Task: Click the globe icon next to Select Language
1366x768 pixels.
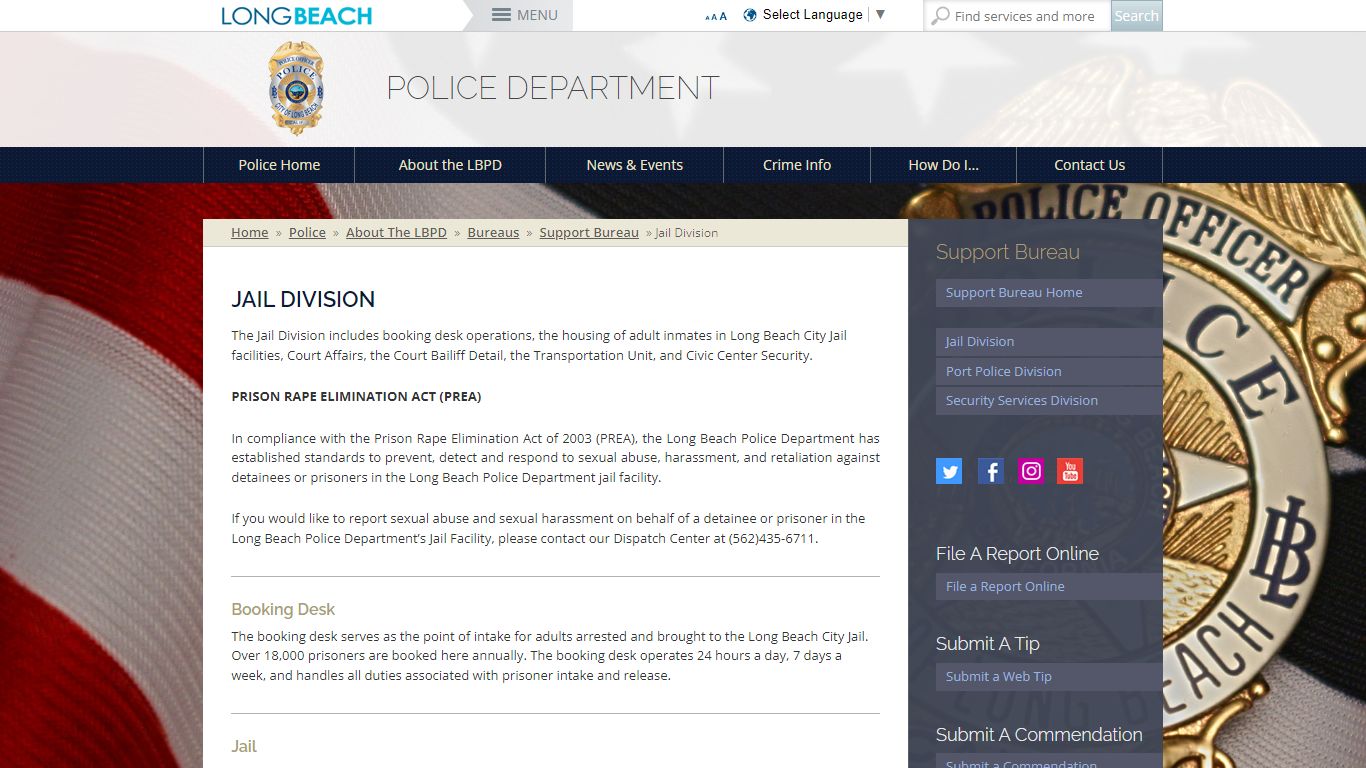Action: pyautogui.click(x=749, y=14)
